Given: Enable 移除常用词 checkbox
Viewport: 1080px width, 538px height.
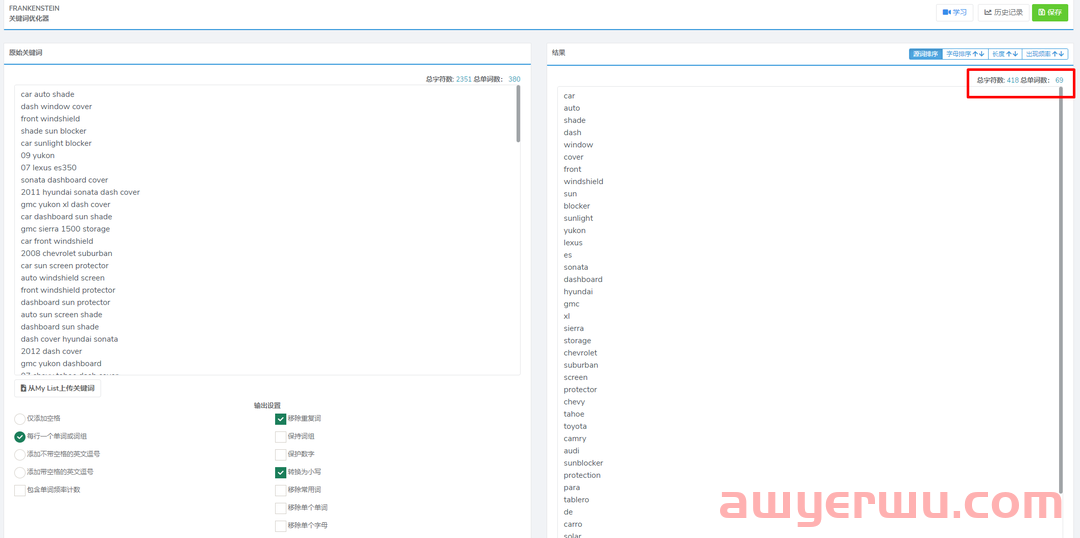Looking at the screenshot, I should 281,490.
